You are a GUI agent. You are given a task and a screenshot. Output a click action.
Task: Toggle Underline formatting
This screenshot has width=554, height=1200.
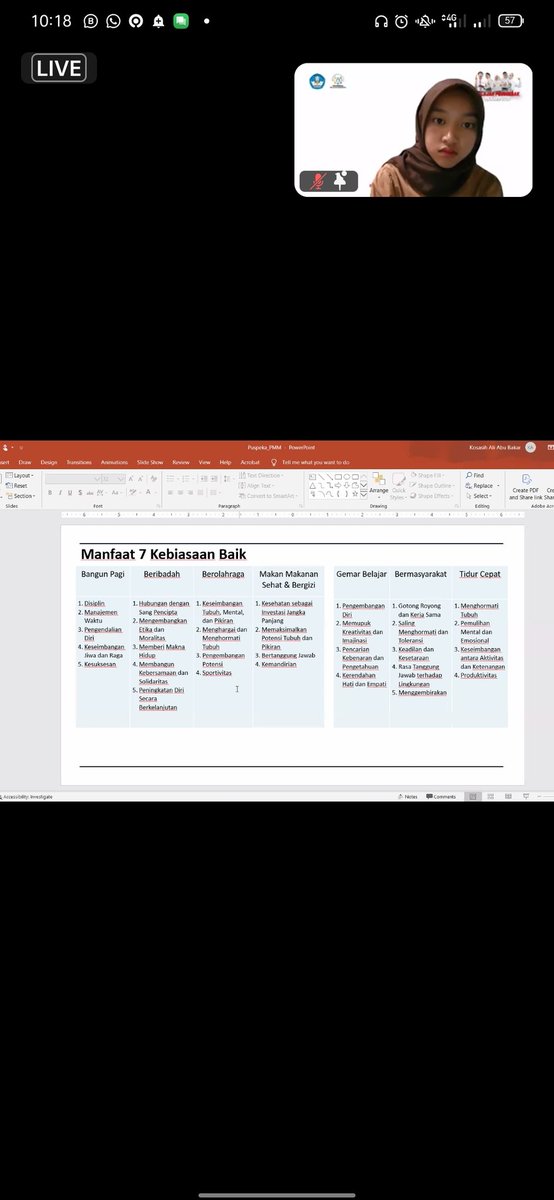70,492
